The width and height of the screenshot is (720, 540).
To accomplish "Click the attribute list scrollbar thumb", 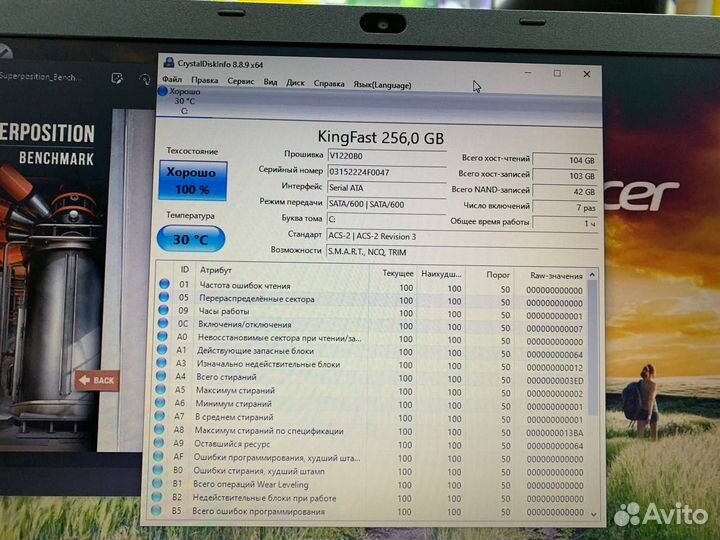I will pyautogui.click(x=592, y=348).
